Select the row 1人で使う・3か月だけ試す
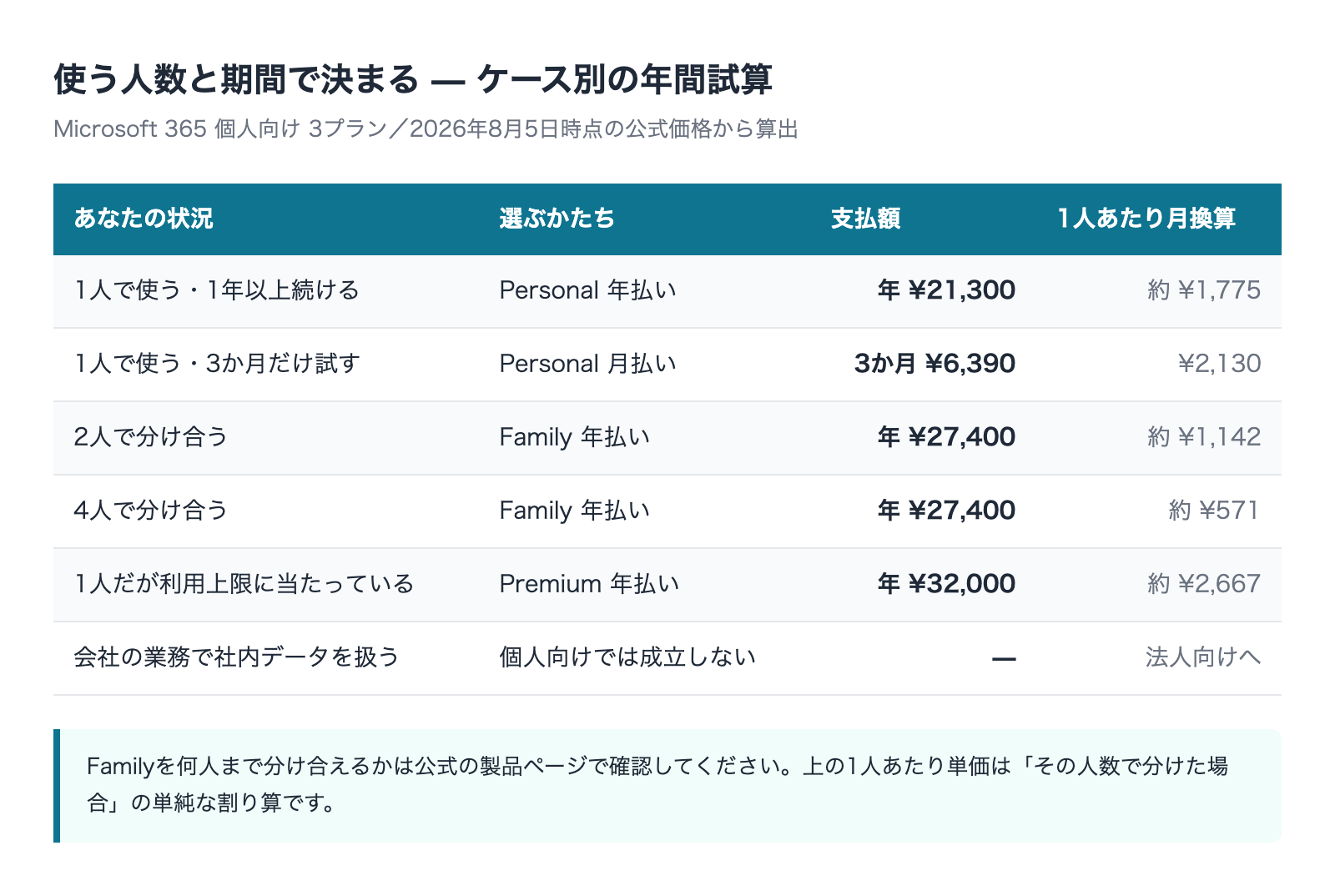1335x896 pixels. tap(667, 365)
